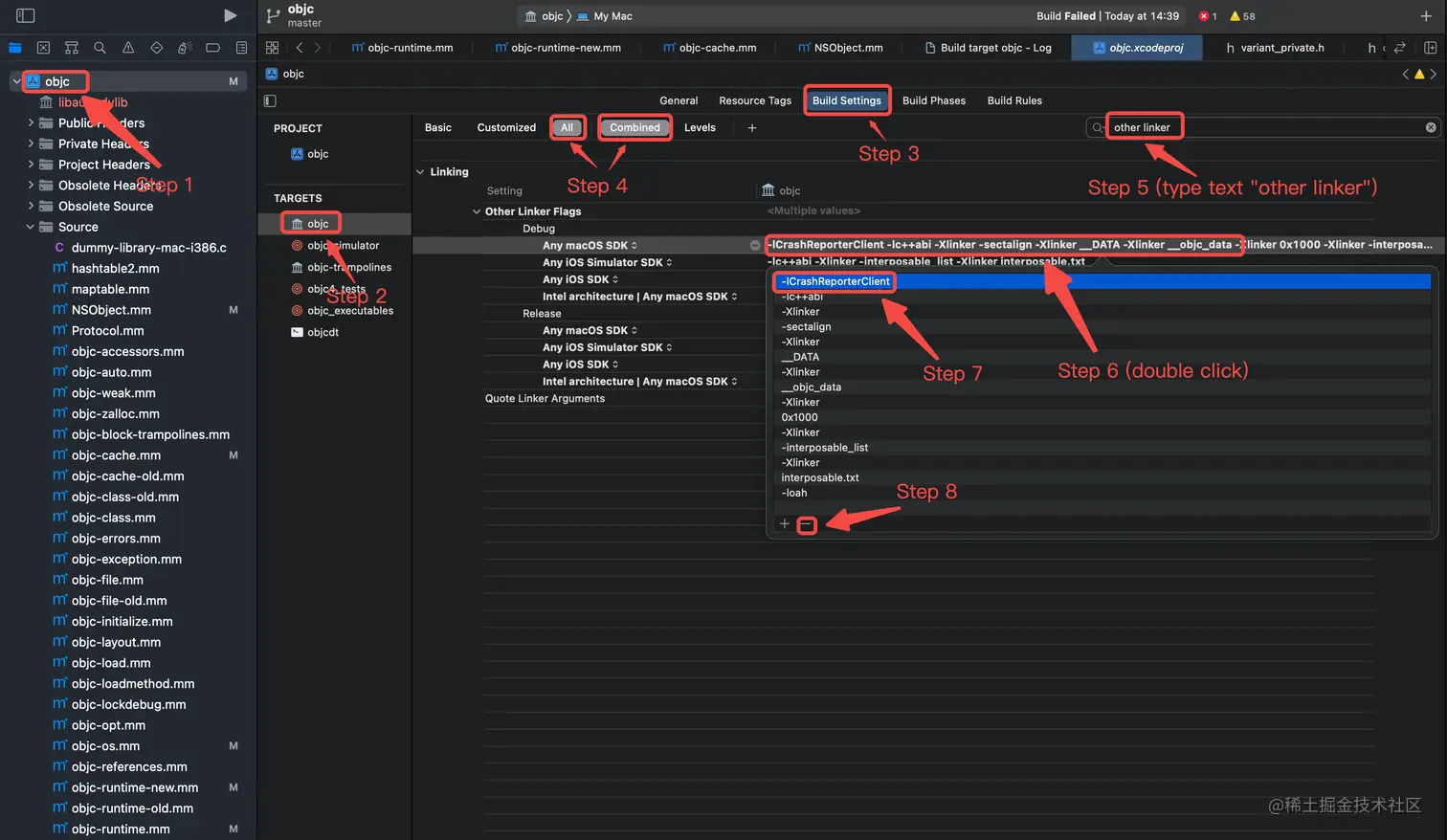Select -sectalign flag in popup list
Screen dimensions: 1447x840
coord(806,327)
